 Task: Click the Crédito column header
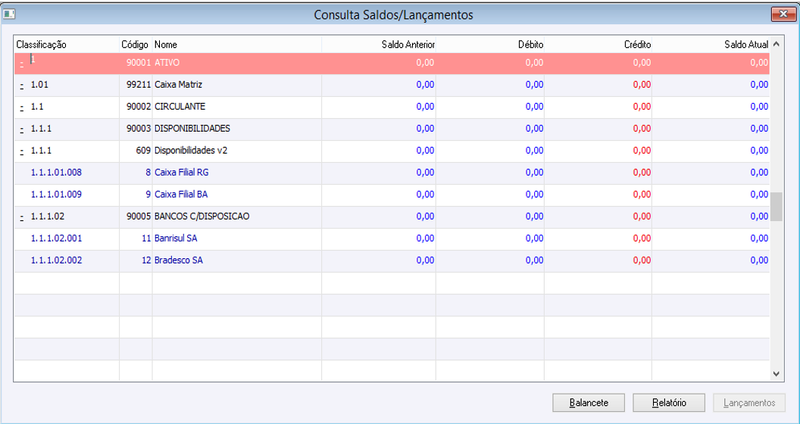[598, 44]
